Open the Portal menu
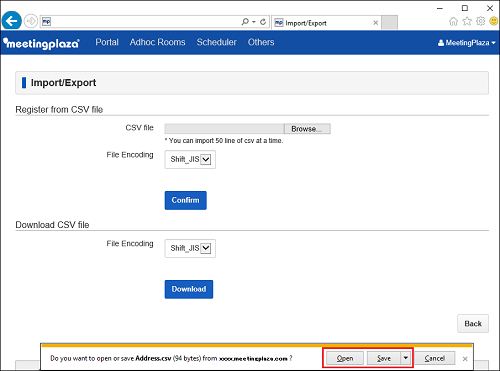 pos(107,42)
